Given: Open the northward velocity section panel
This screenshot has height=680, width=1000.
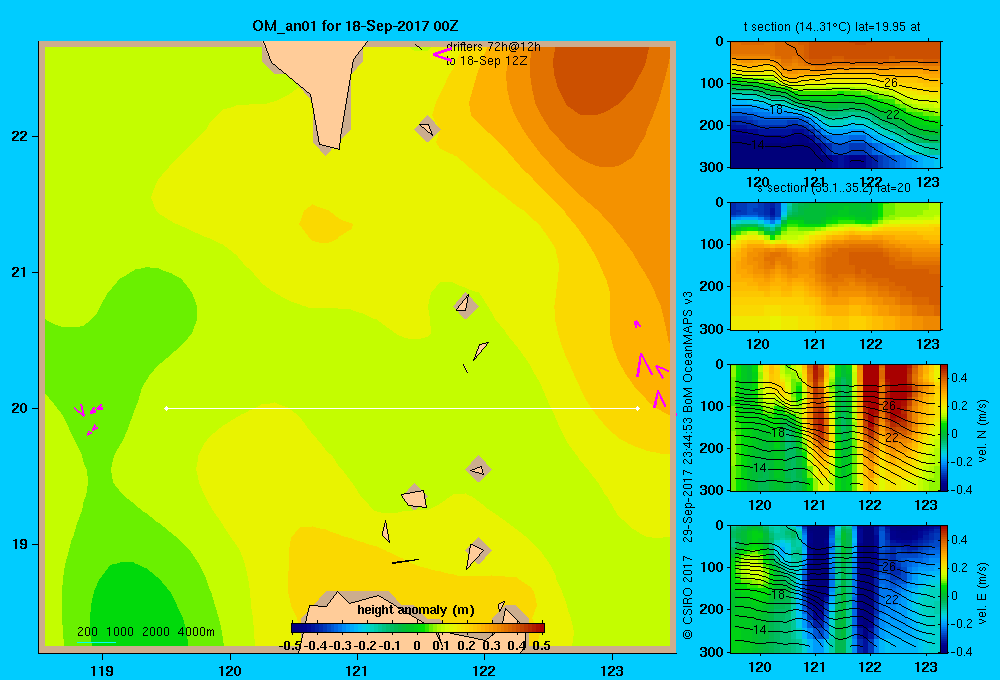Looking at the screenshot, I should coord(835,427).
